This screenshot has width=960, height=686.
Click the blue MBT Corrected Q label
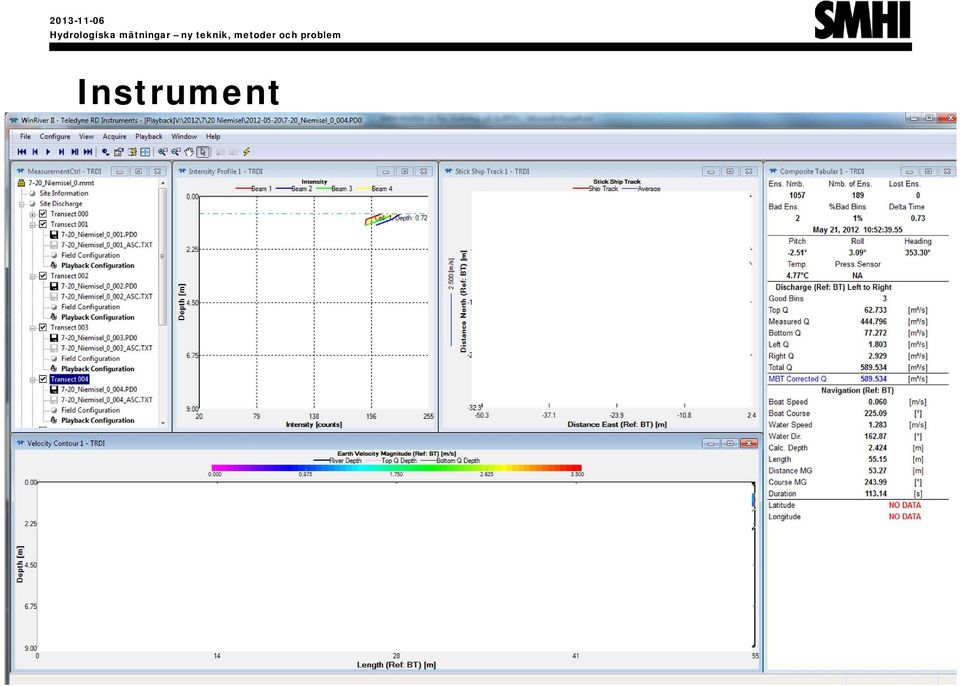click(797, 379)
